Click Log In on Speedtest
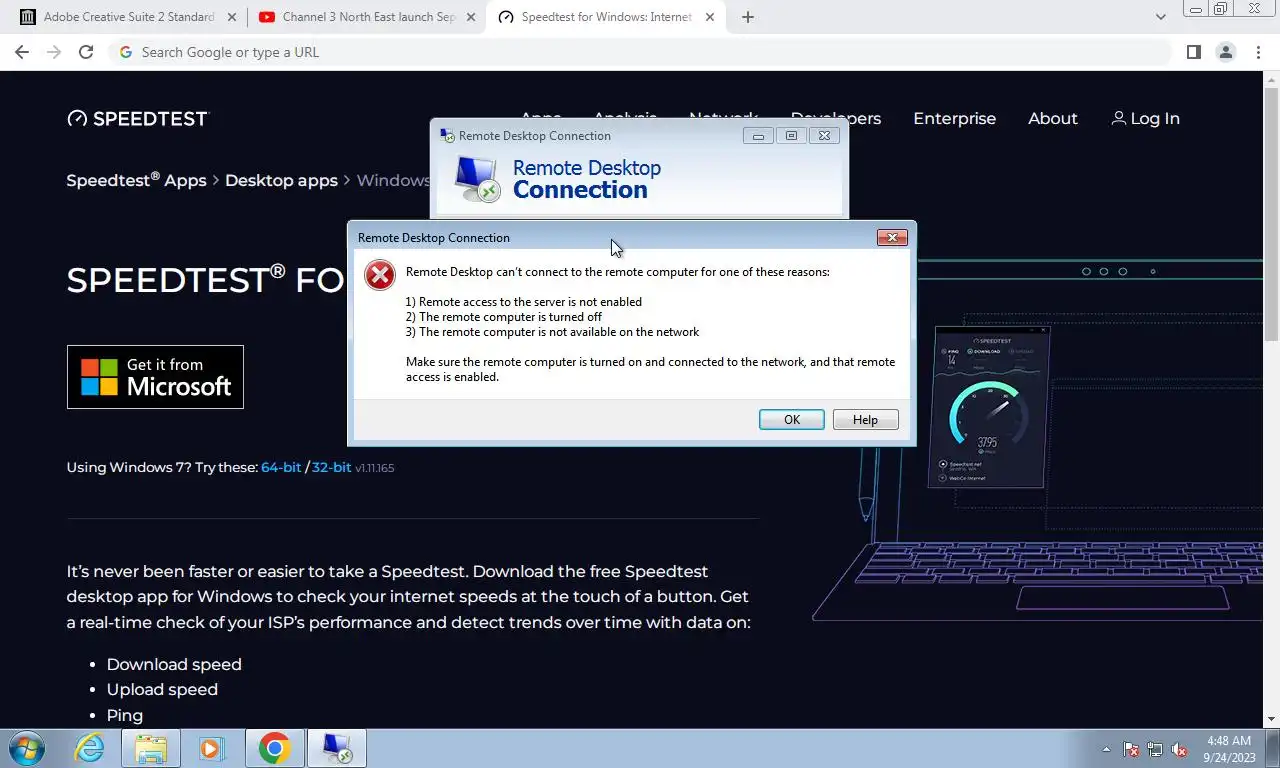The width and height of the screenshot is (1280, 768). click(1145, 118)
